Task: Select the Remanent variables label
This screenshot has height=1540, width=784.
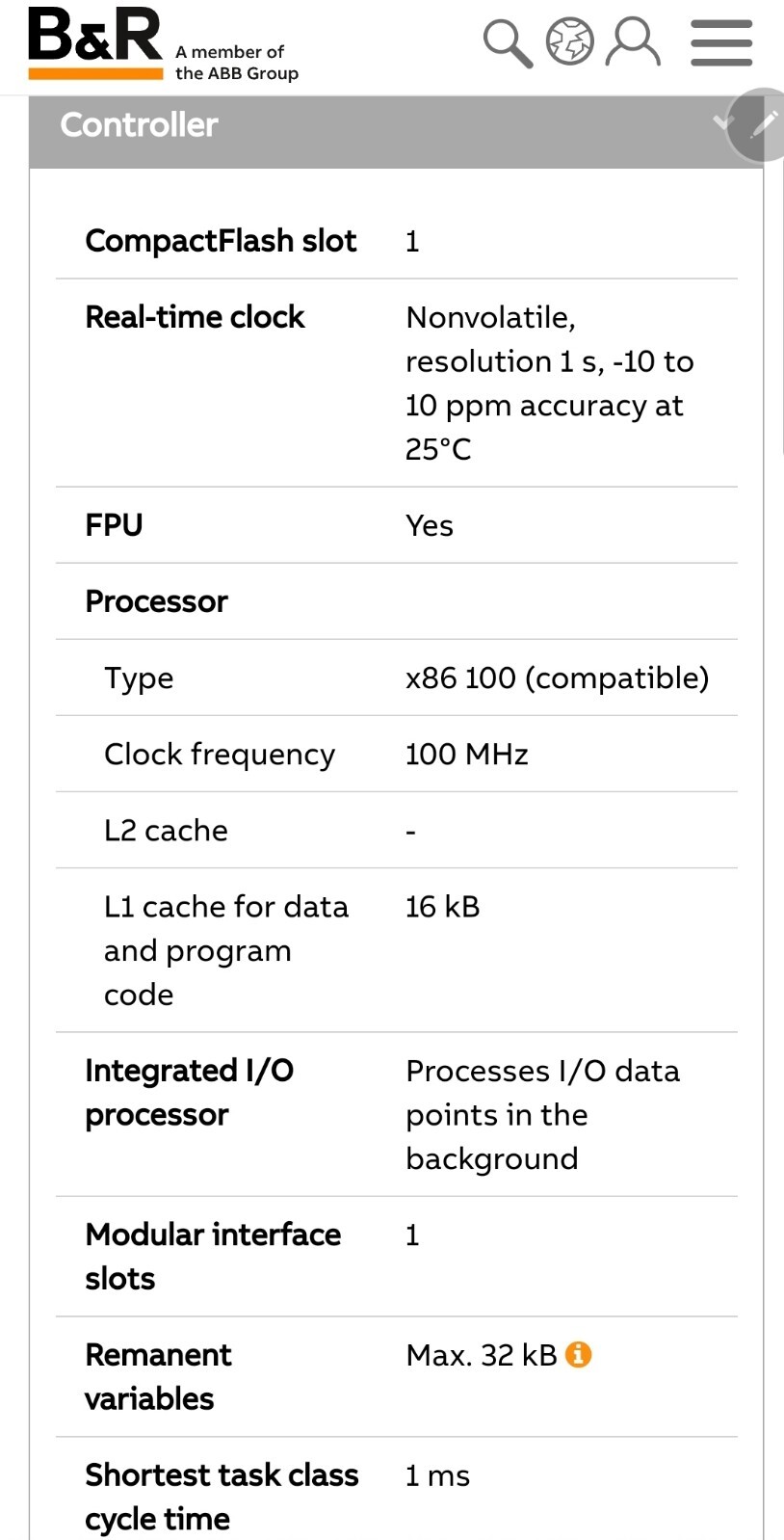Action: [x=158, y=1376]
